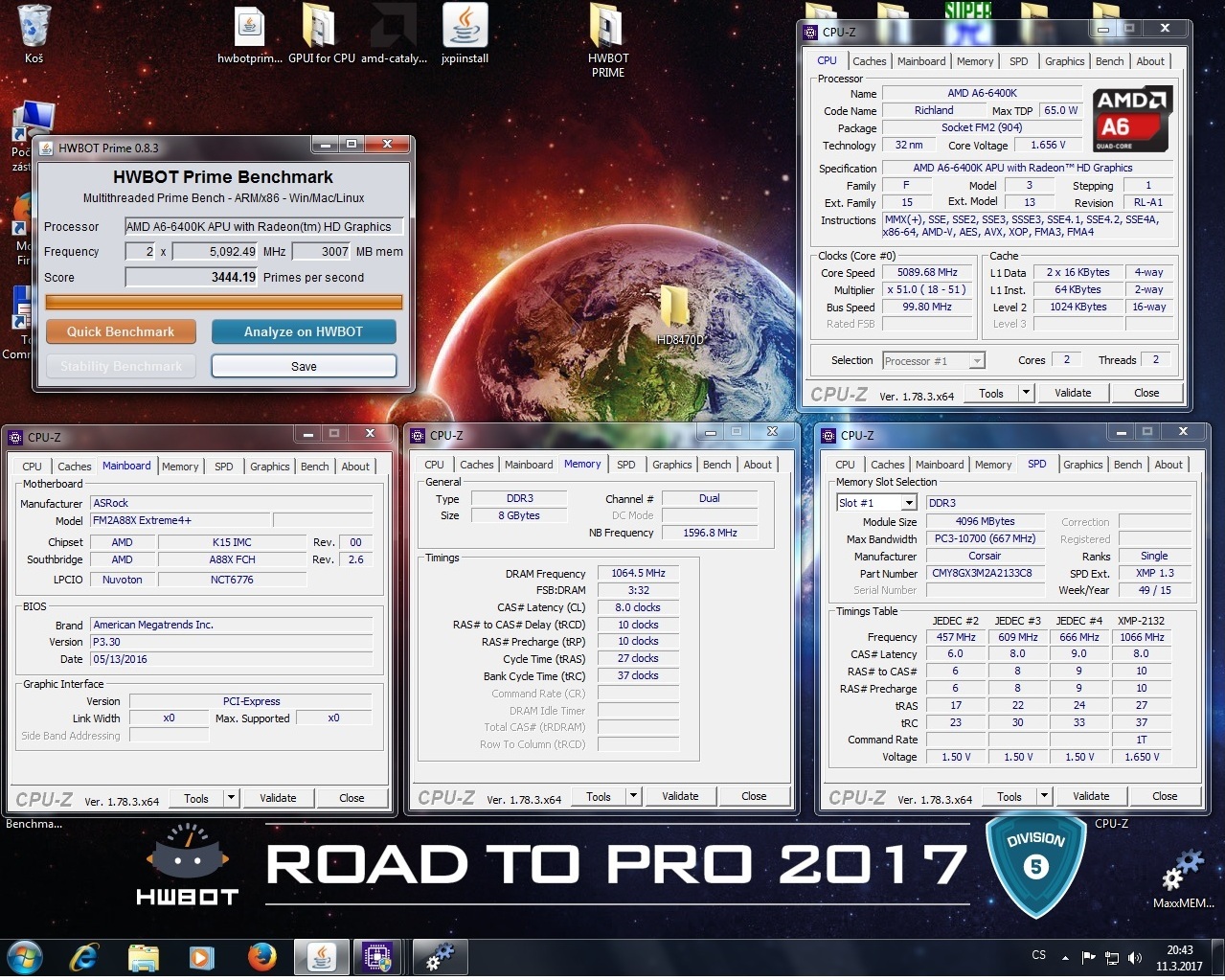The height and width of the screenshot is (980, 1225).
Task: Show hidden tray icons arrow
Action: point(1065,957)
